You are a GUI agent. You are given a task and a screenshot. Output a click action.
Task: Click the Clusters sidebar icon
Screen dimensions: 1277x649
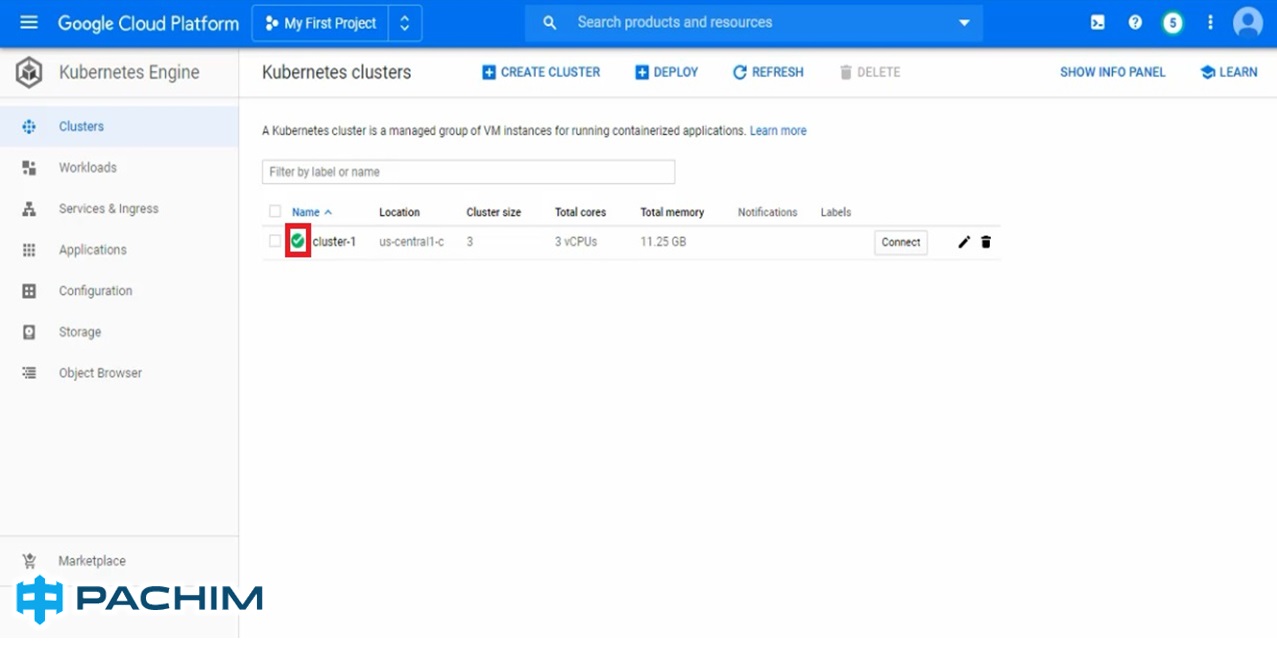29,127
